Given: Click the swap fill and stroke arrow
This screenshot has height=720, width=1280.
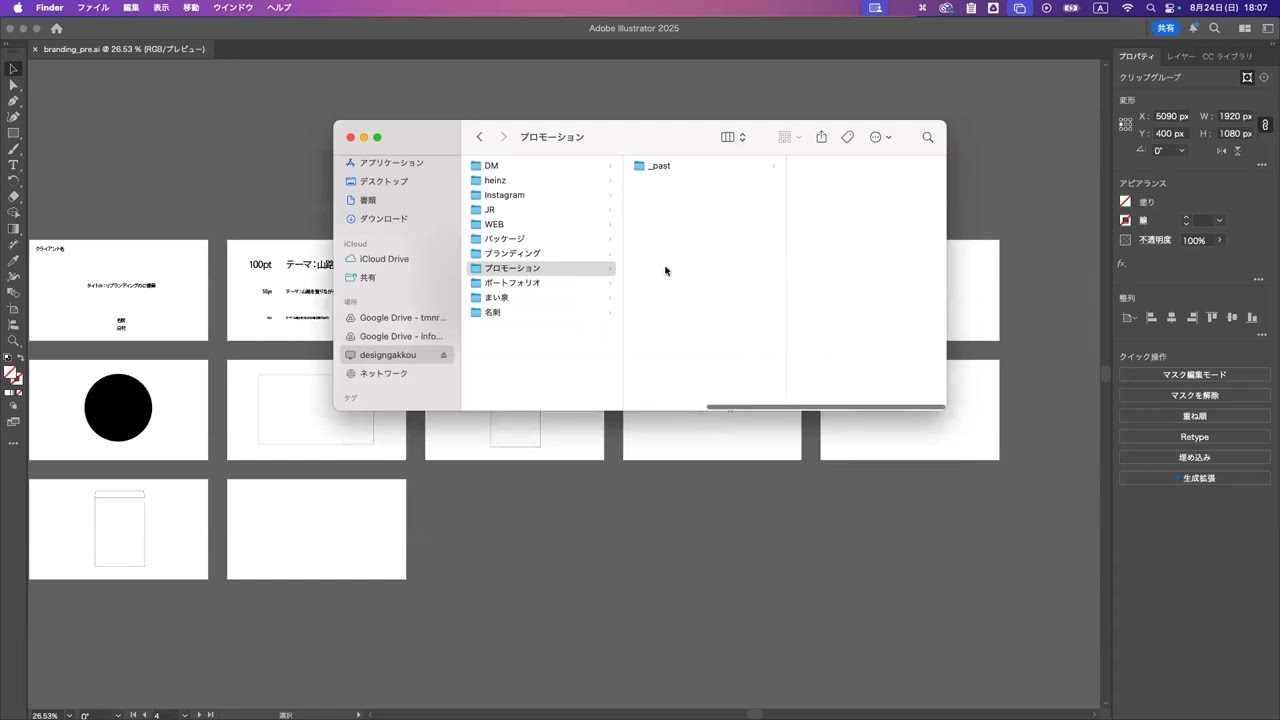Looking at the screenshot, I should [x=21, y=358].
